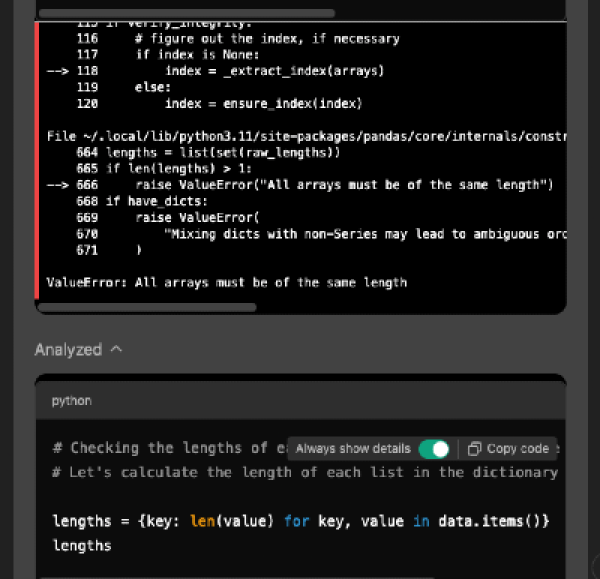Click the 'python' code block header label
600x579 pixels.
[x=71, y=400]
